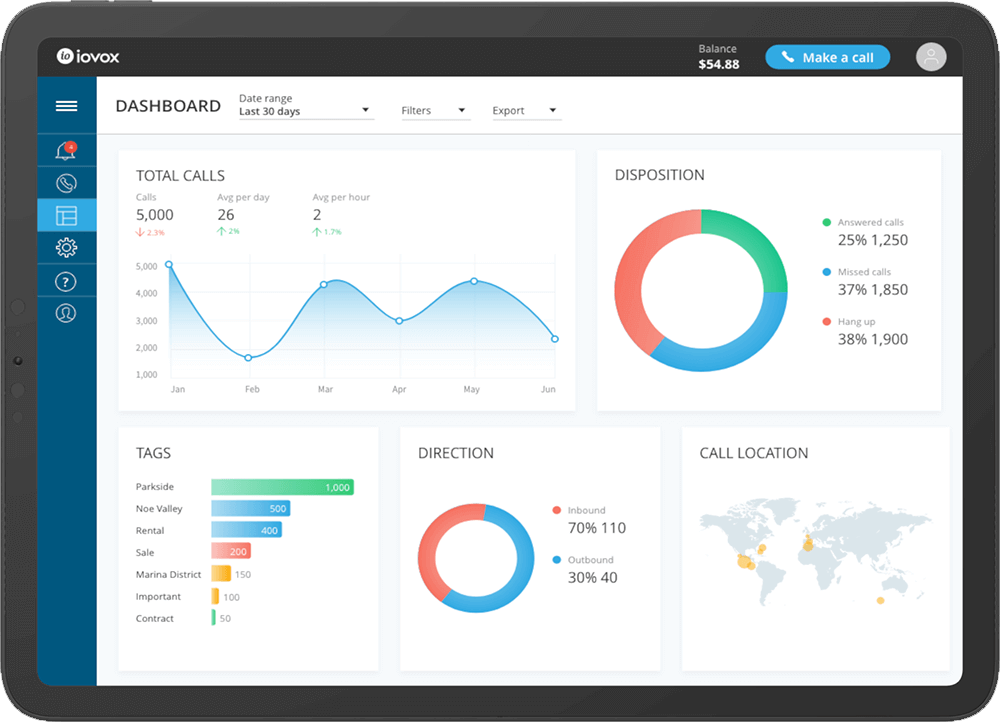Image resolution: width=1000 pixels, height=722 pixels.
Task: Select the dashboard layout icon in sidebar
Action: [x=66, y=215]
